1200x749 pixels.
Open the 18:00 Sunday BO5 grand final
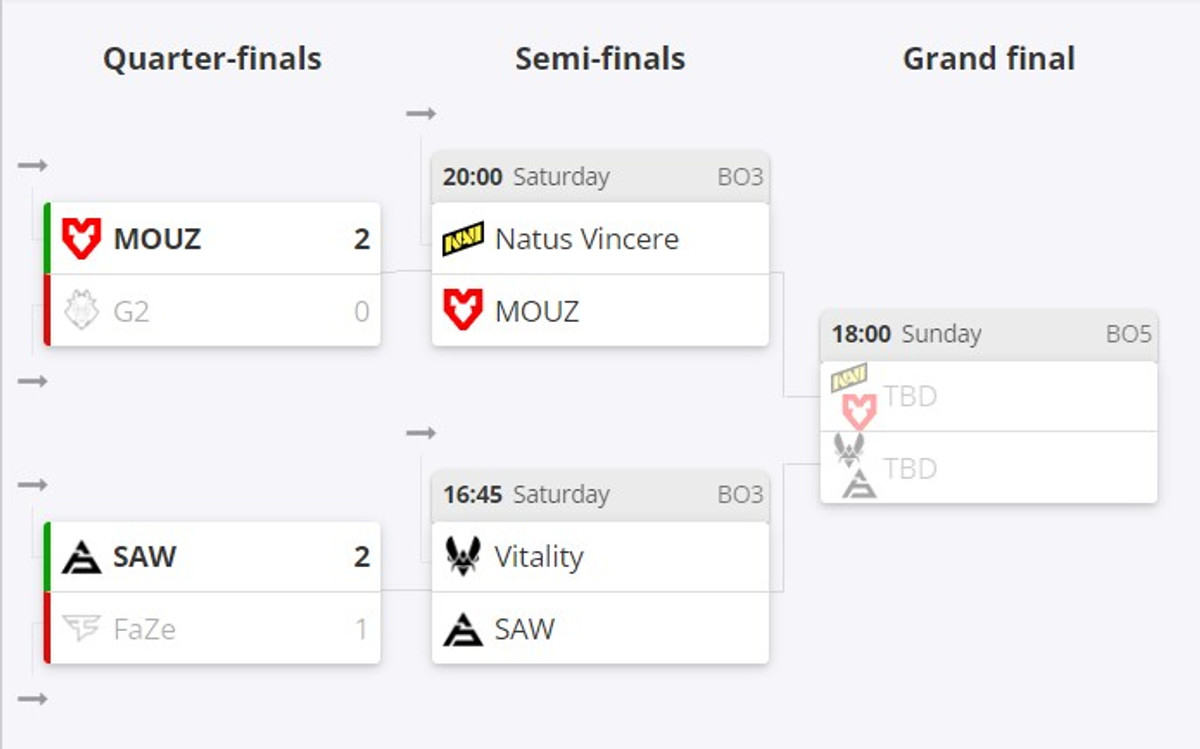coord(988,334)
